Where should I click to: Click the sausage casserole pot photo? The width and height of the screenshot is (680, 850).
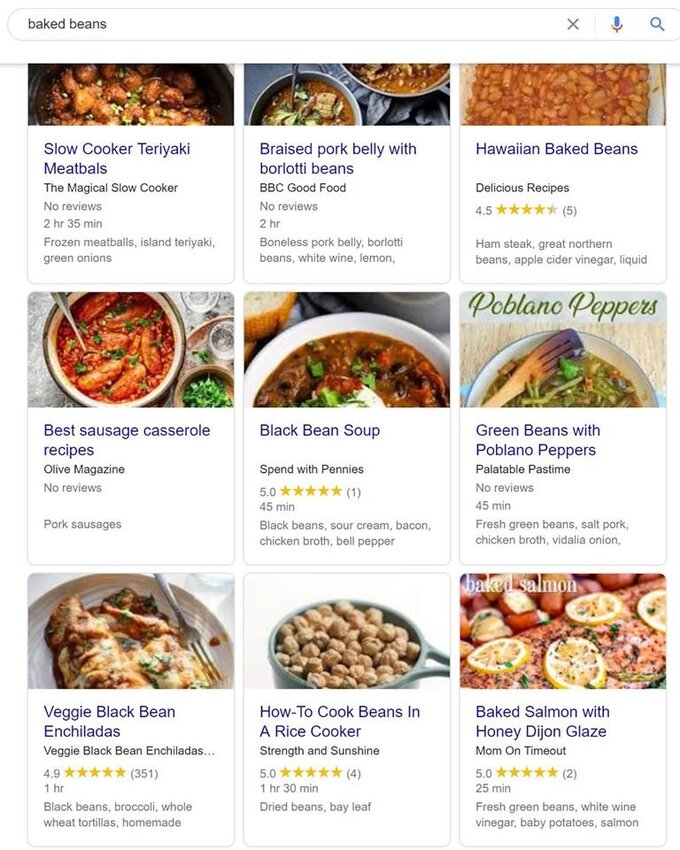(x=131, y=350)
